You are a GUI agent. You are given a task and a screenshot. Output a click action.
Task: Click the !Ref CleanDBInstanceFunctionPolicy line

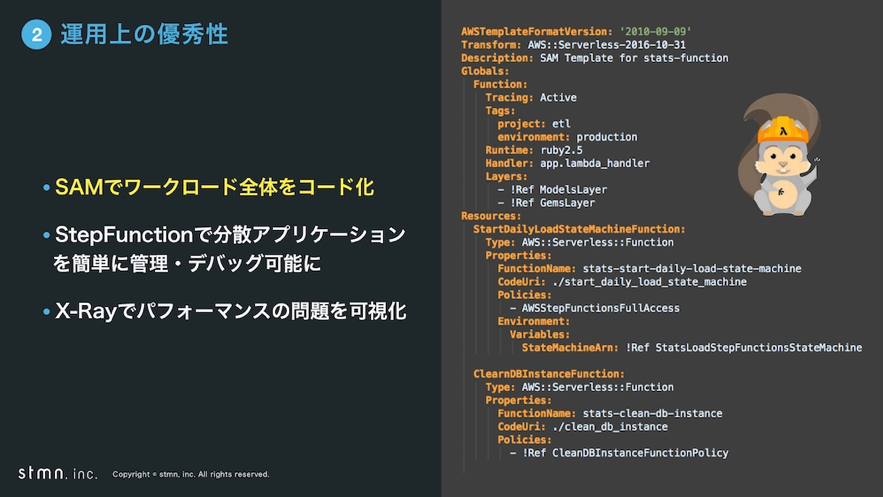[619, 453]
